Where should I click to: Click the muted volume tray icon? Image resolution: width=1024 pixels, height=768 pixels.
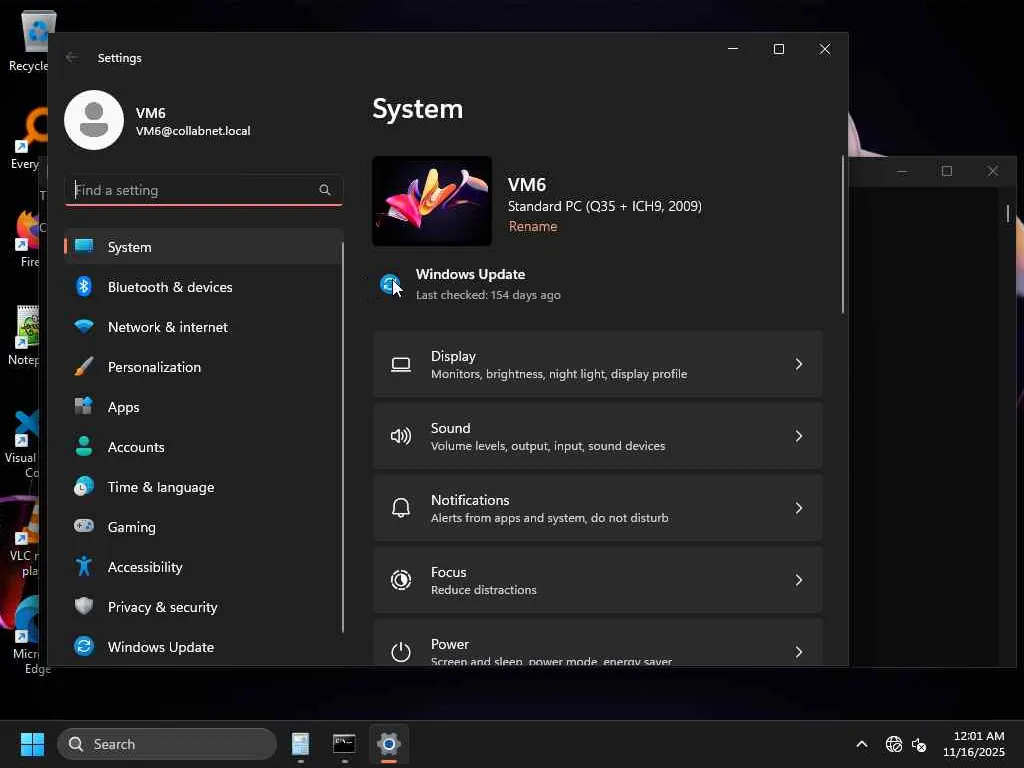tap(920, 744)
